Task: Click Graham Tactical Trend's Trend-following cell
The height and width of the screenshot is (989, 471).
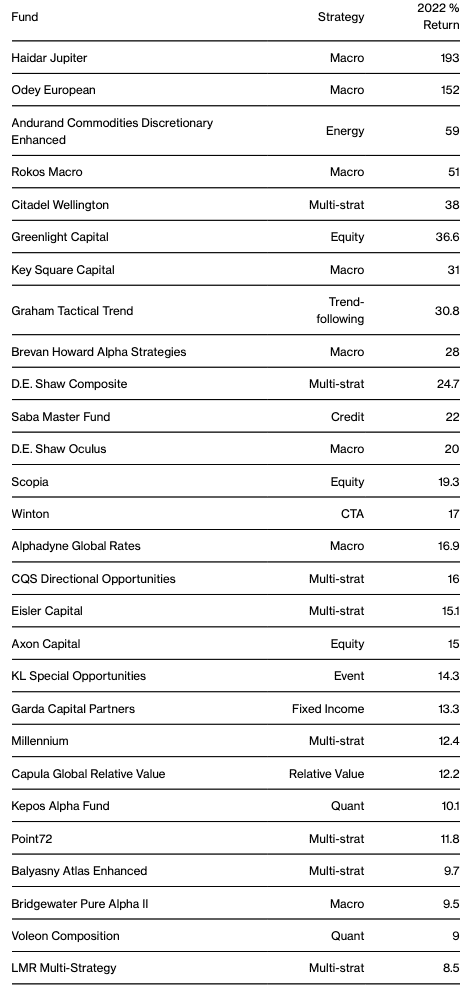Action: (340, 310)
